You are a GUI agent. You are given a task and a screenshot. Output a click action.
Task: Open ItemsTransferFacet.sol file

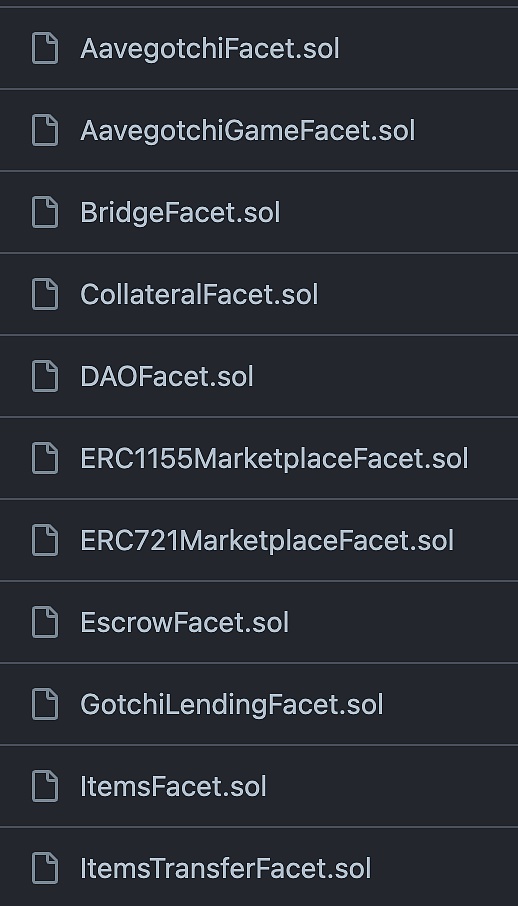pos(226,869)
